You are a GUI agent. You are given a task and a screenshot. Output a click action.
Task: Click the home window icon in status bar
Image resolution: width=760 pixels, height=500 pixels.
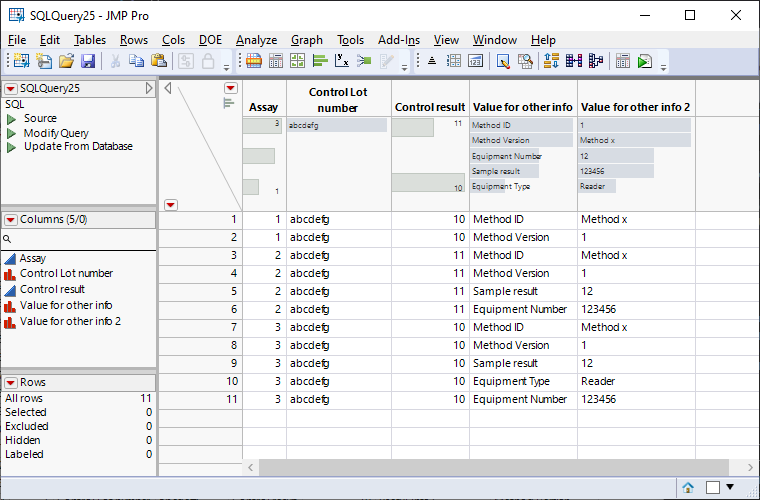click(x=688, y=487)
